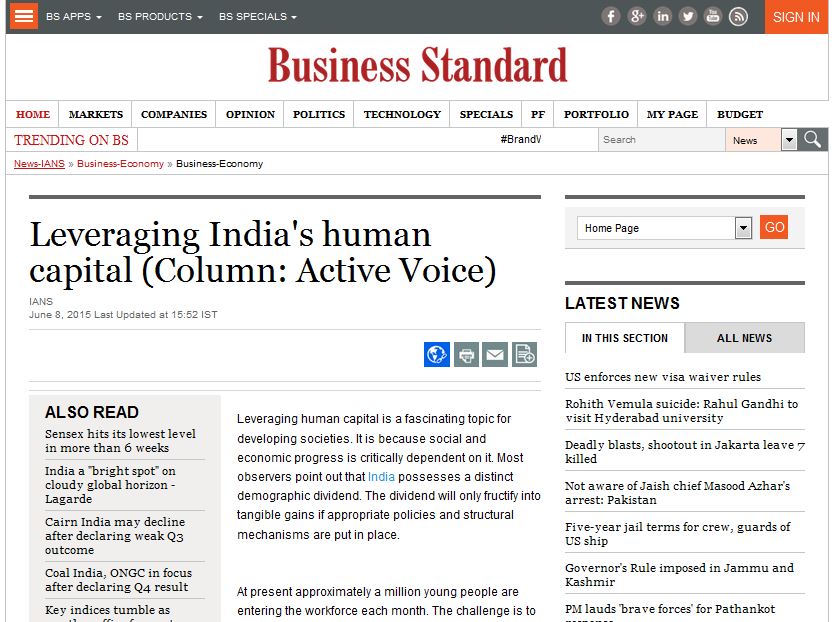Viewport: 836px width, 622px height.
Task: Email the article with envelope icon
Action: 495,354
